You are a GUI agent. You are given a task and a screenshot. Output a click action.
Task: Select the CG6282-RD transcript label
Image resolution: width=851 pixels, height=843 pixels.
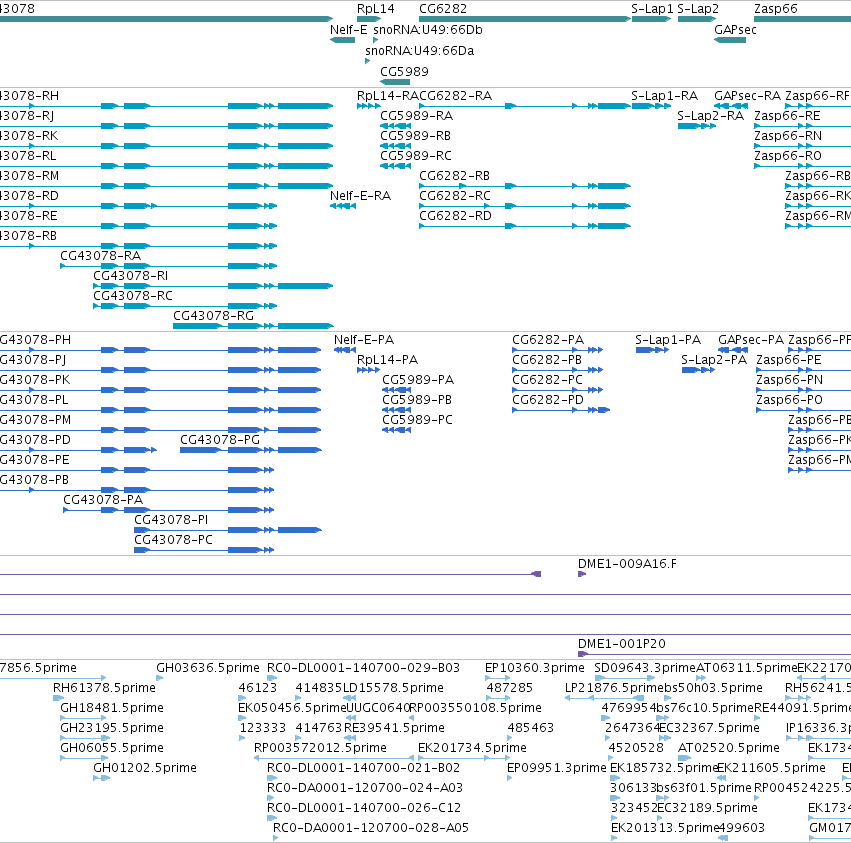[455, 216]
